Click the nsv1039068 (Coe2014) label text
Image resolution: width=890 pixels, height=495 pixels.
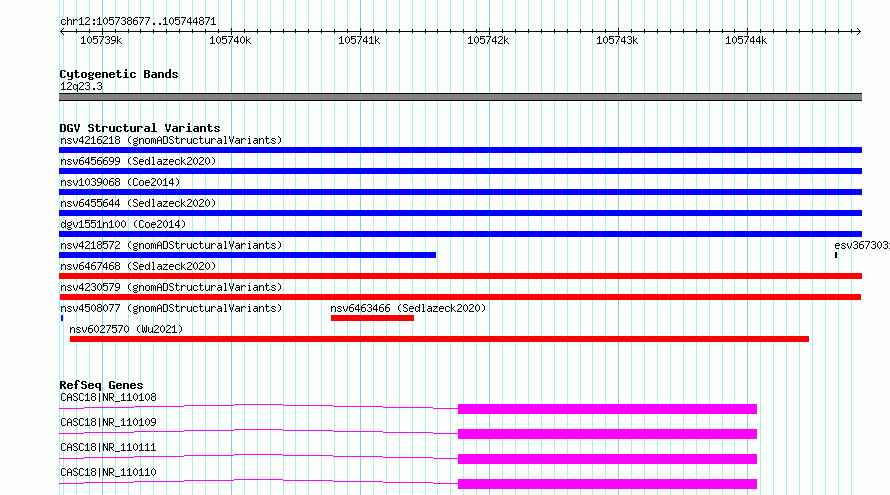pos(120,182)
